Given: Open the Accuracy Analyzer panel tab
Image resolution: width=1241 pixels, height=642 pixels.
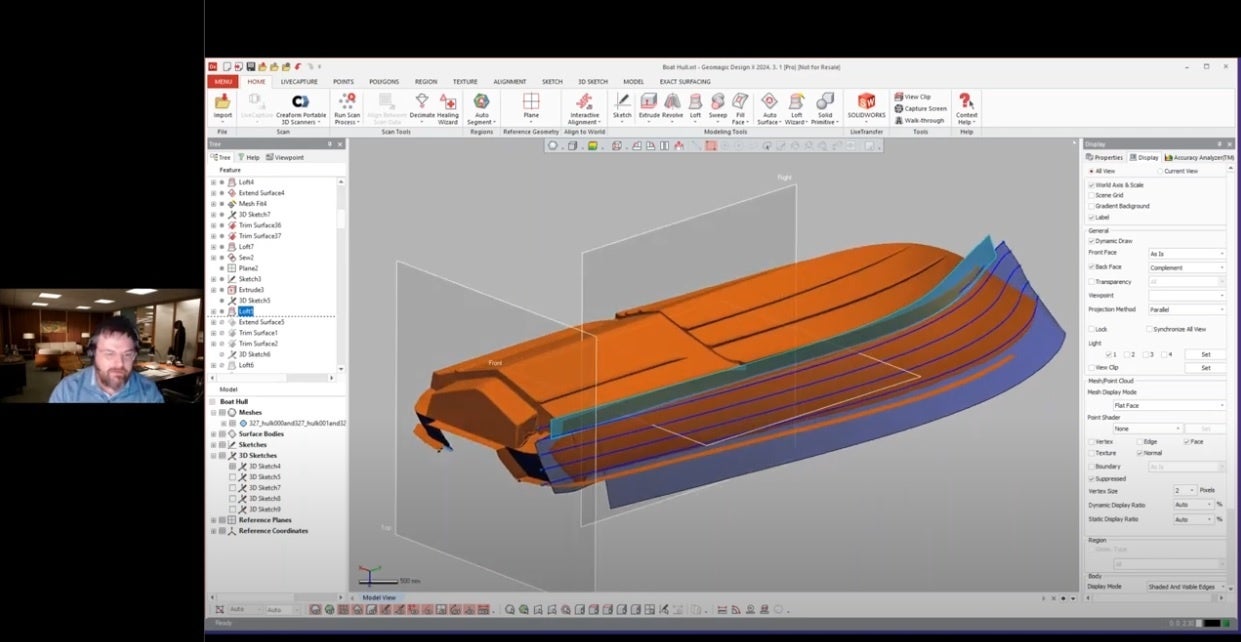Looking at the screenshot, I should (1200, 157).
